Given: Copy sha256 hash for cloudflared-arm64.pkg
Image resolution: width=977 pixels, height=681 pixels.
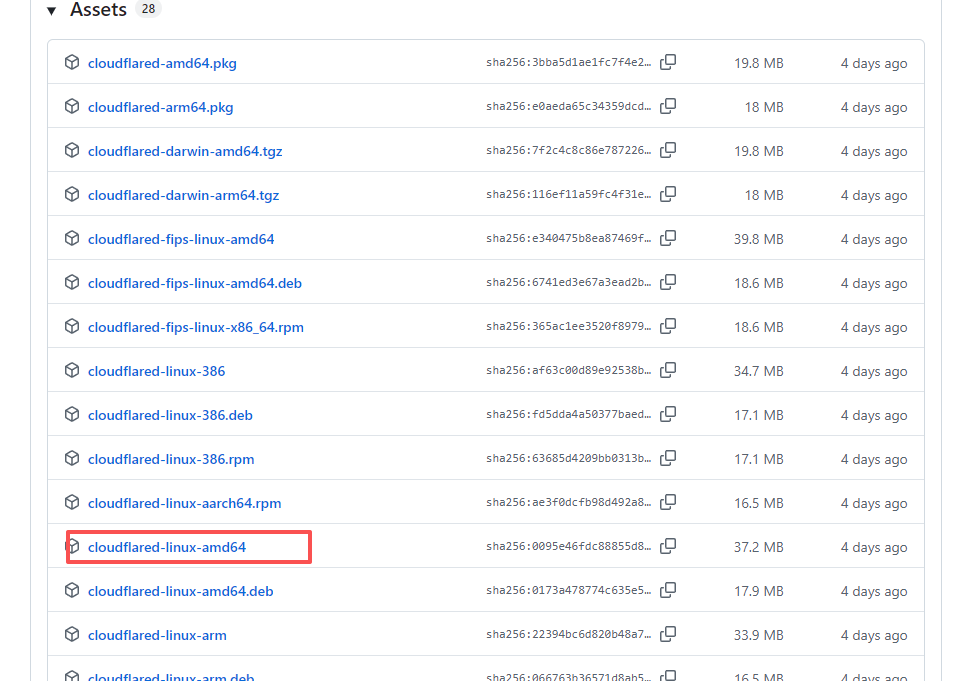Looking at the screenshot, I should tap(668, 107).
